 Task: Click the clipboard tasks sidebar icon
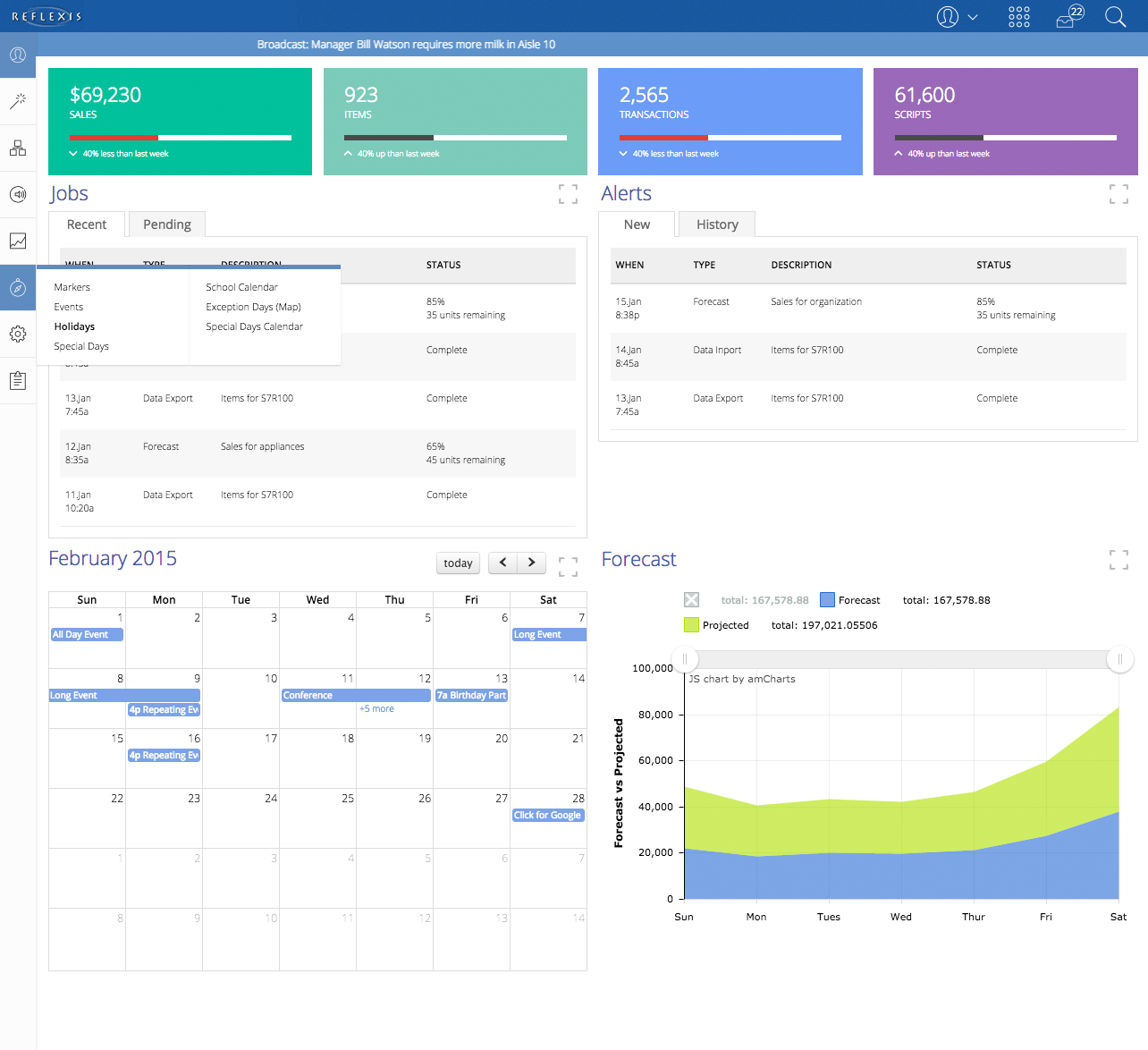tap(18, 380)
